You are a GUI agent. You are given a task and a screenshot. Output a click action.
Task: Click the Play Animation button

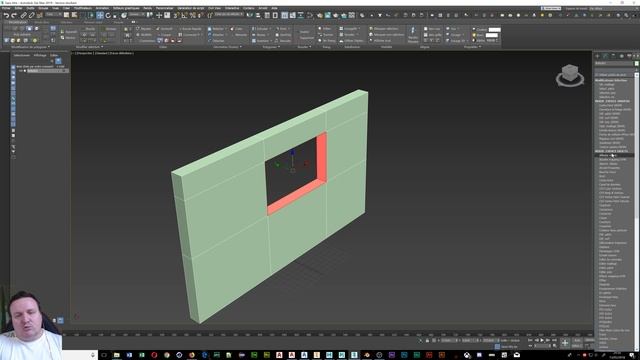tap(542, 340)
